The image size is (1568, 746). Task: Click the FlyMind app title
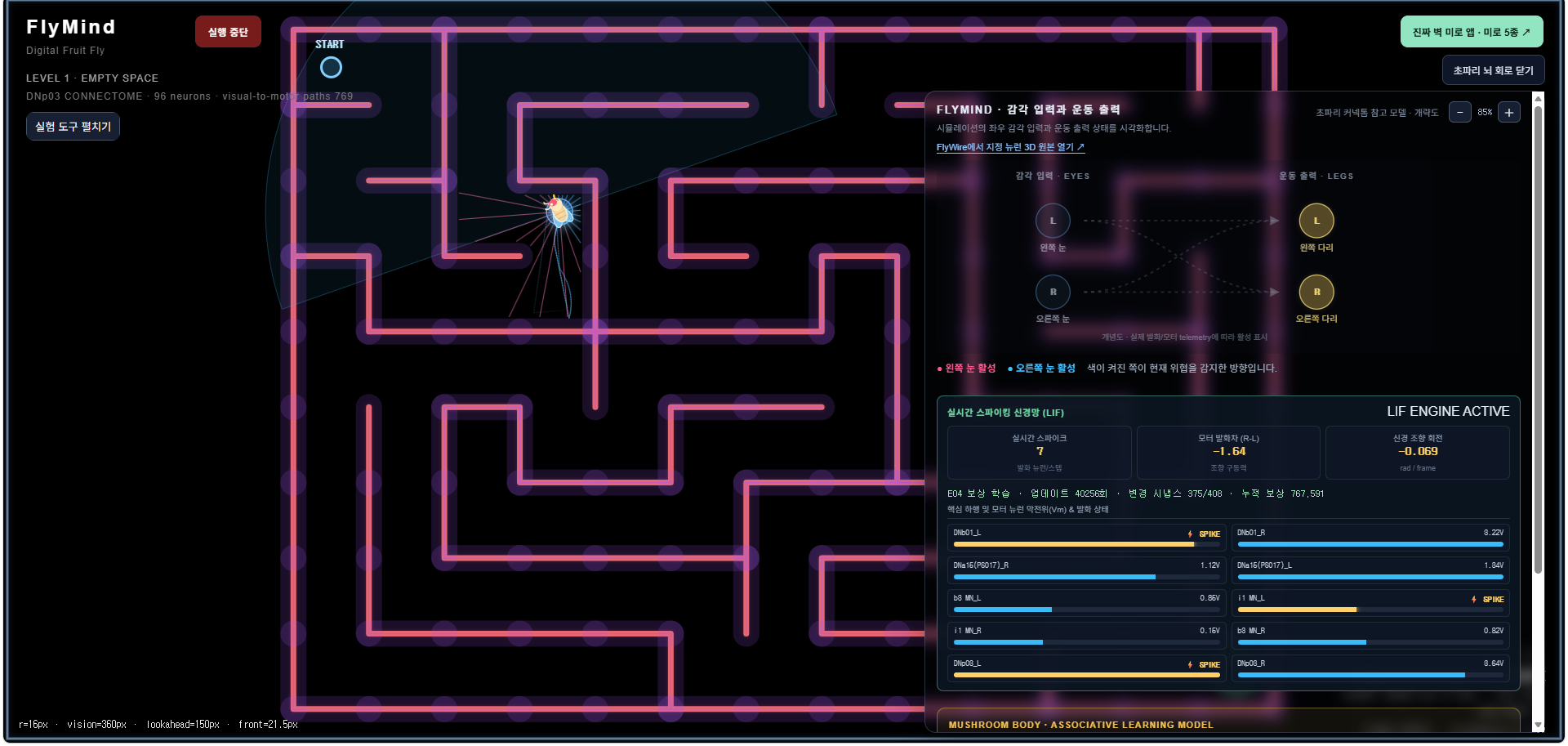pos(70,27)
